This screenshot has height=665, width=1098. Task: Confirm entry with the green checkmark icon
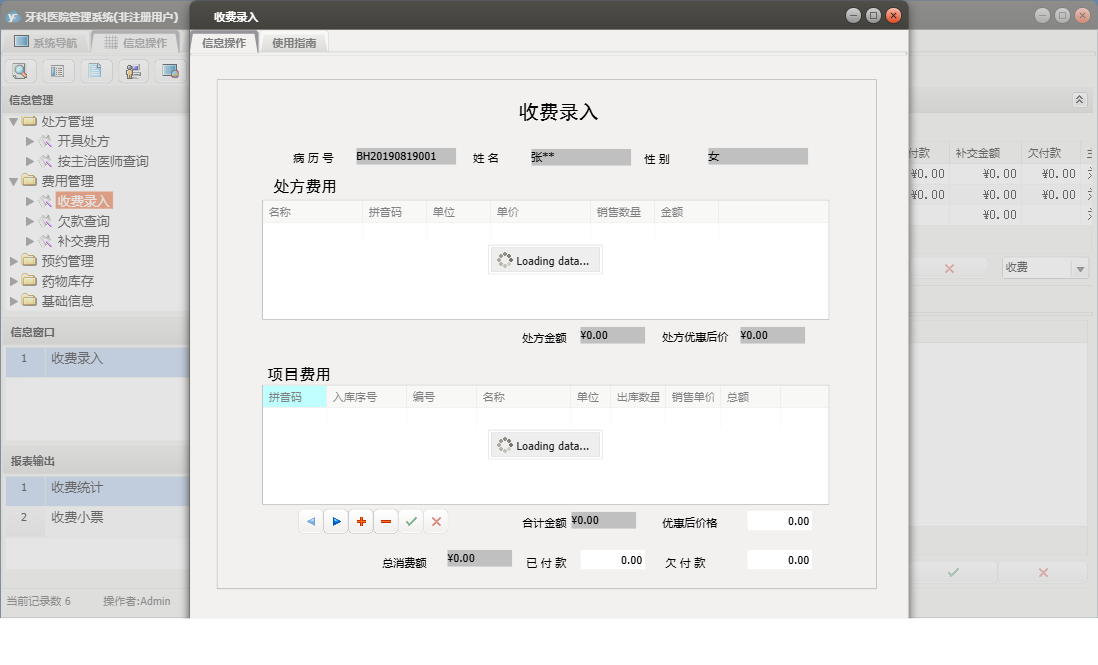pos(411,521)
